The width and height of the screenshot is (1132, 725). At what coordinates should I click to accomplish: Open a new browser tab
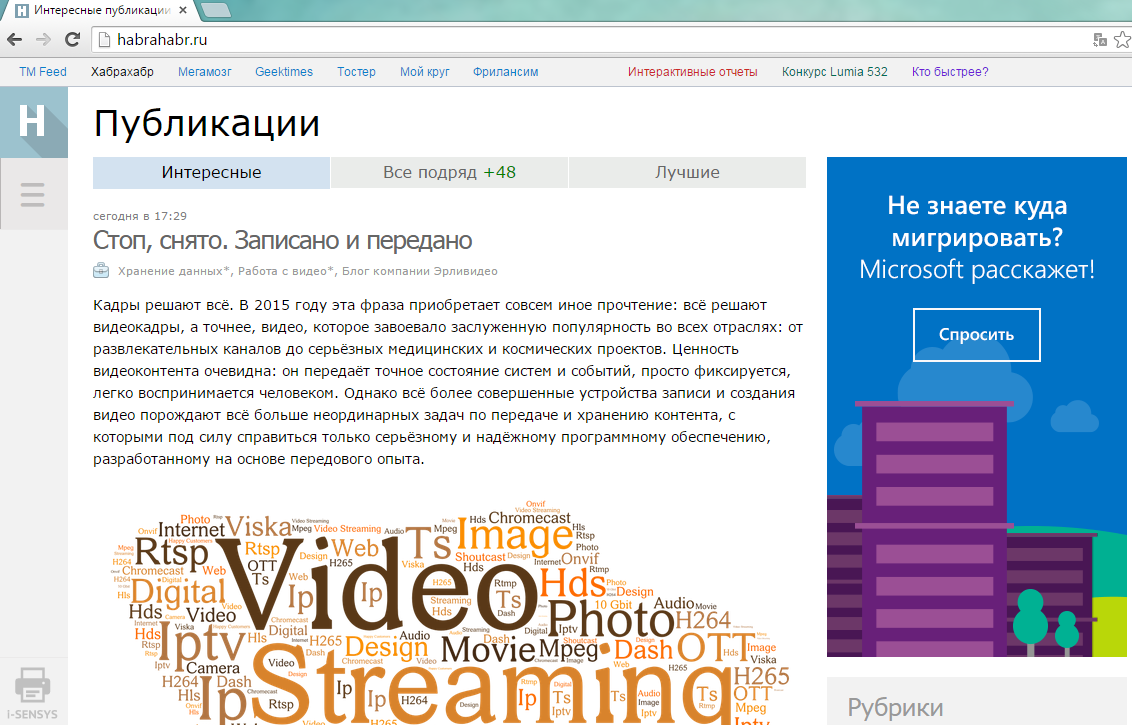pos(216,10)
